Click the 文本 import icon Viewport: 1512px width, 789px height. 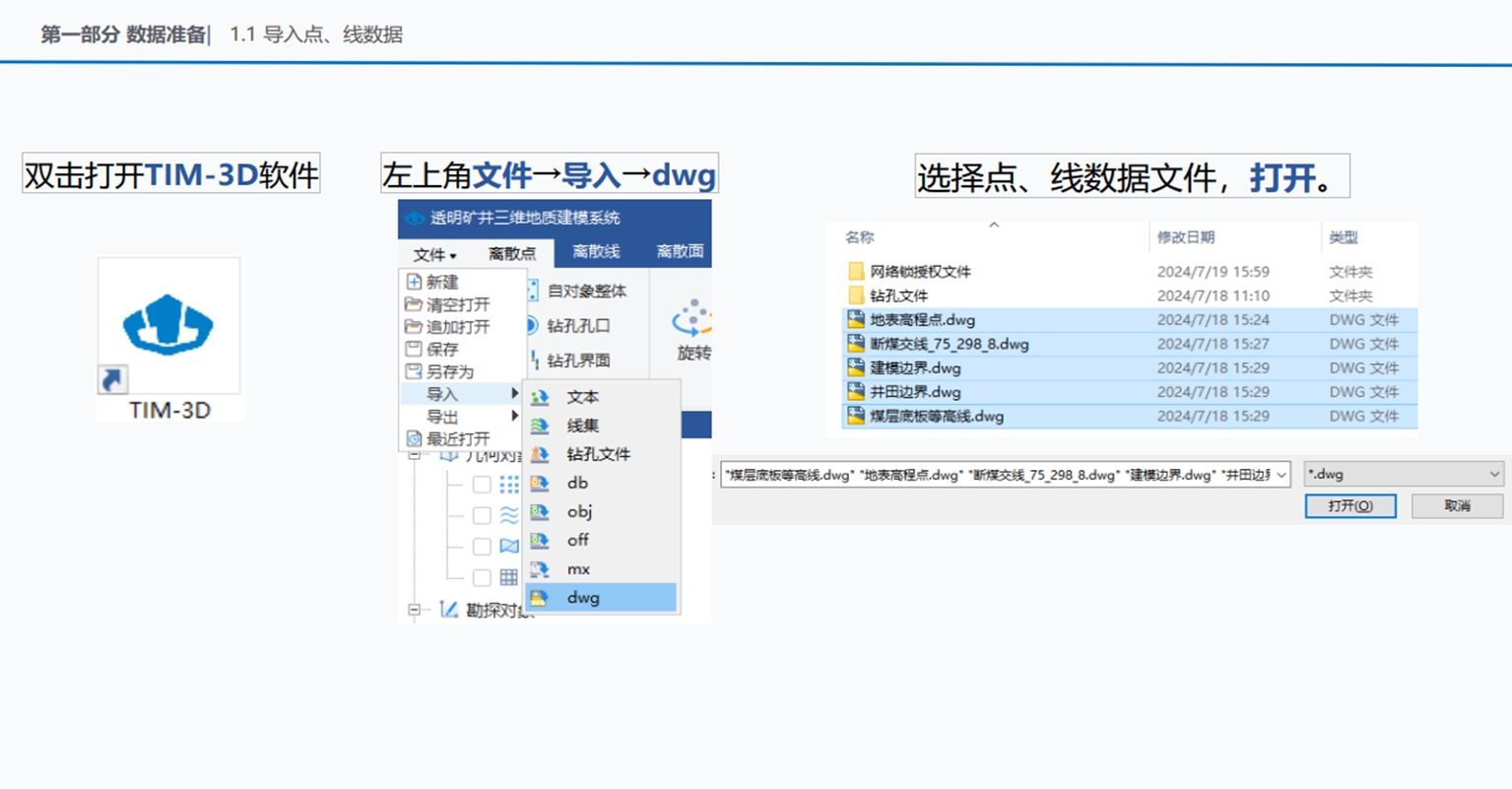point(540,397)
